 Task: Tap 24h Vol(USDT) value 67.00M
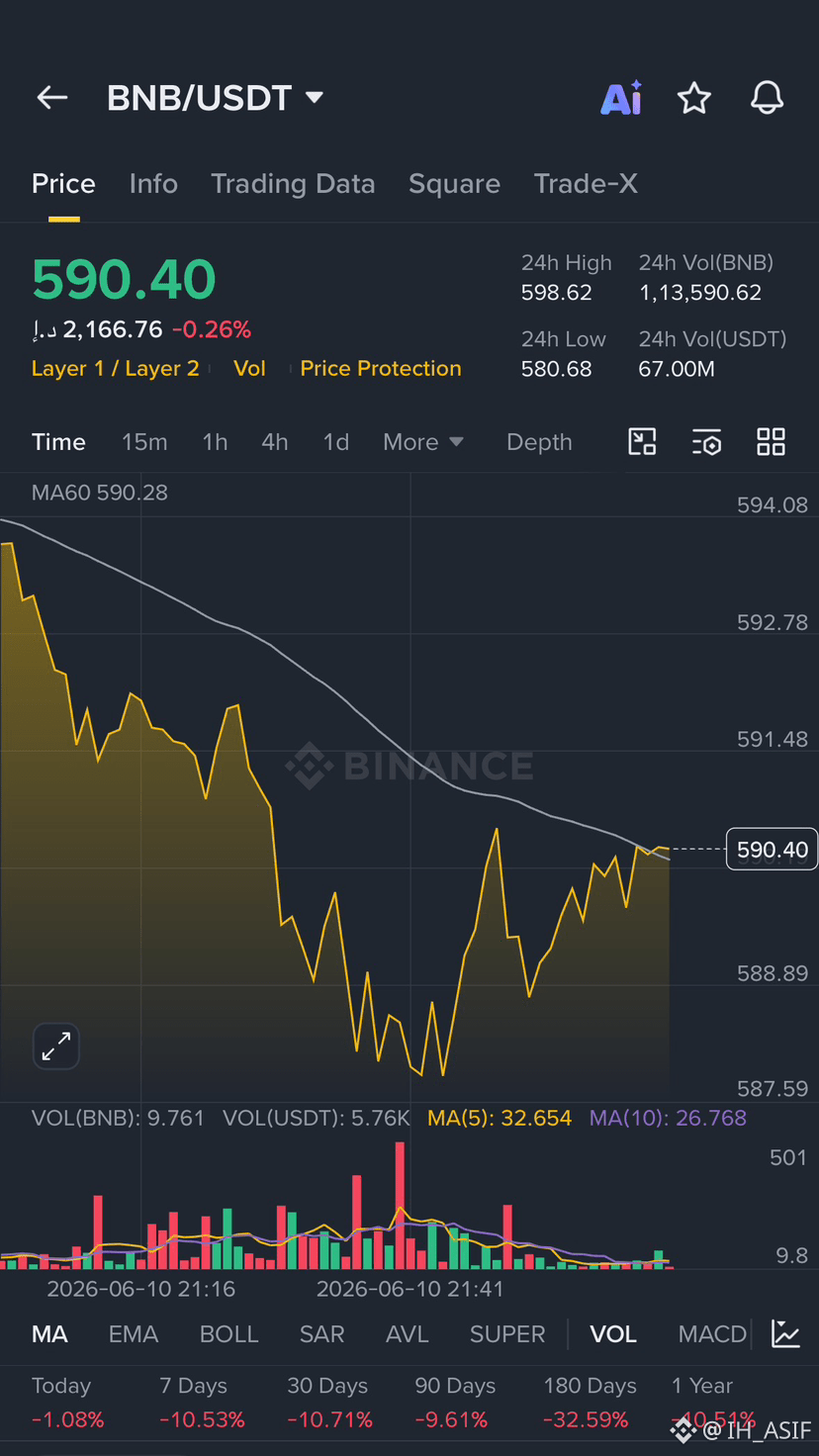click(x=677, y=369)
